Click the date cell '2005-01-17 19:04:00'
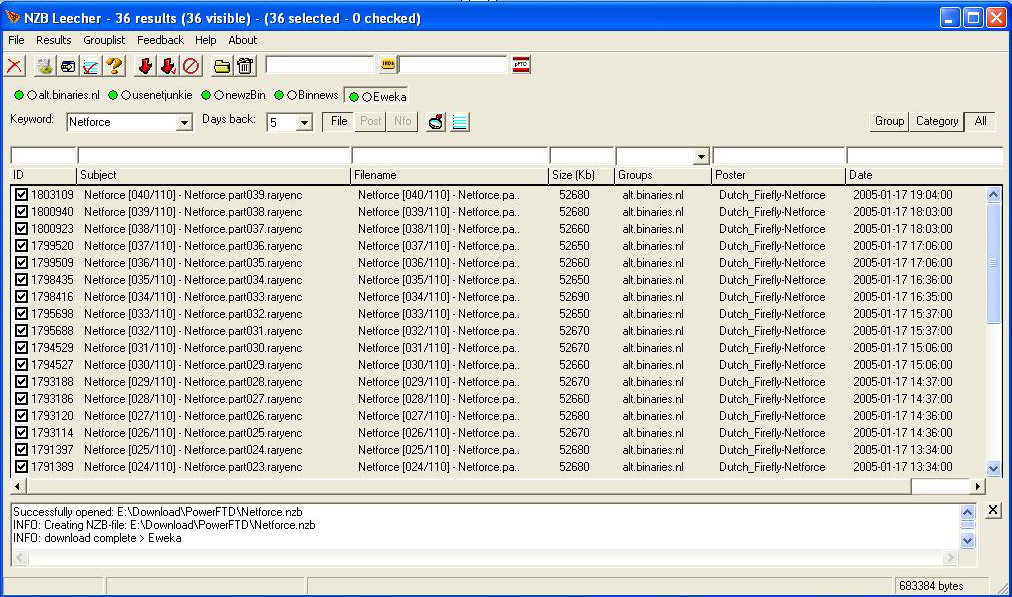 pyautogui.click(x=902, y=195)
